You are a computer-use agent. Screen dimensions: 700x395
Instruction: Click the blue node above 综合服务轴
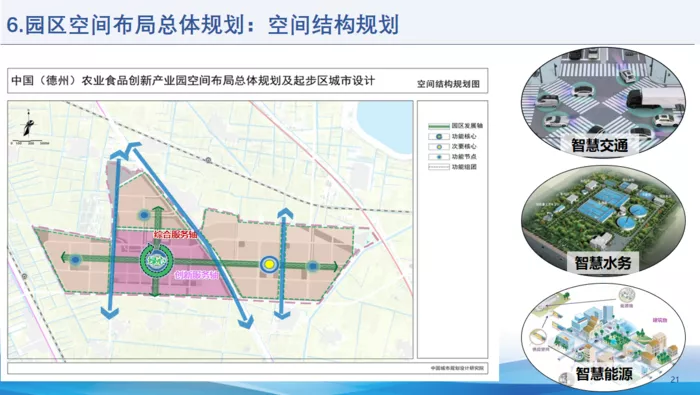[x=144, y=216]
